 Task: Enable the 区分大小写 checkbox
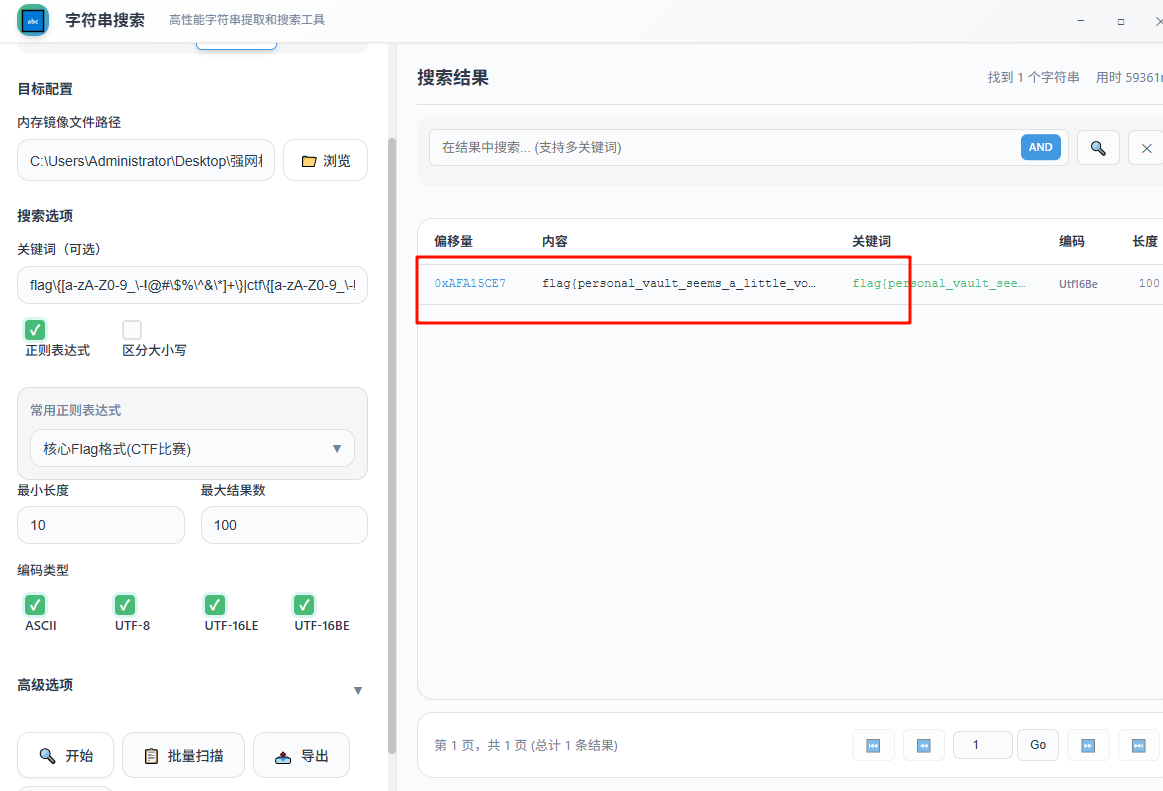click(132, 330)
